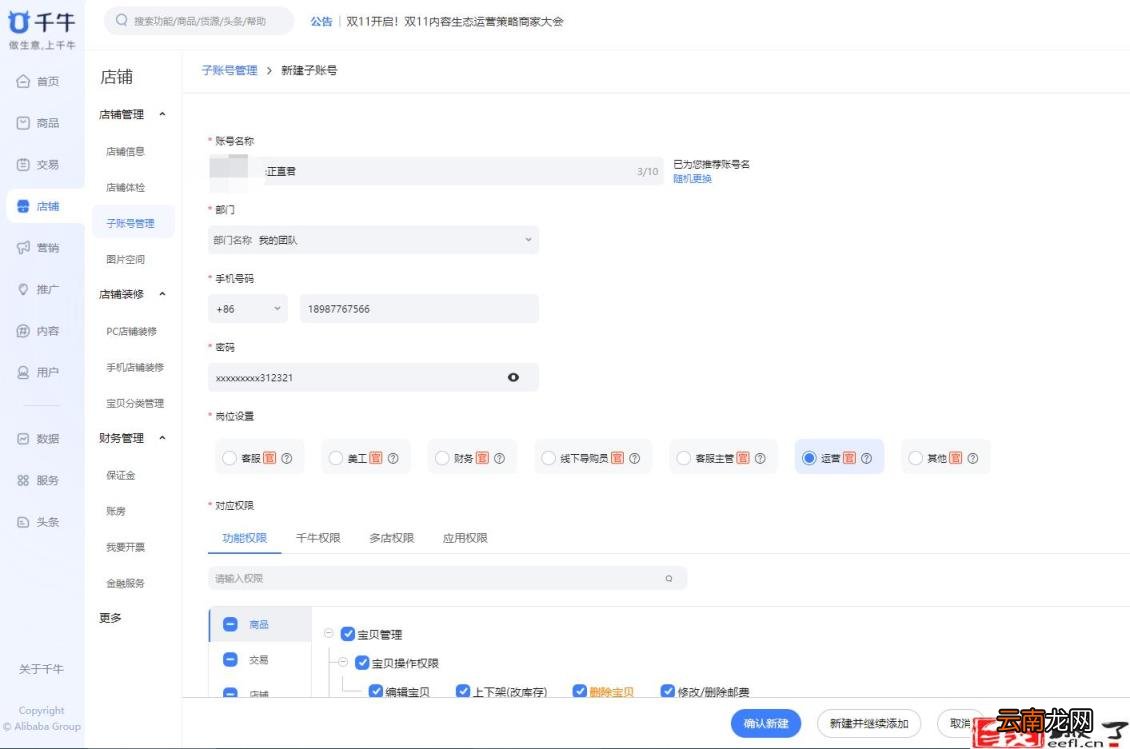Viewport: 1130px width, 749px height.
Task: Focus the 账号名称 input field
Action: pyautogui.click(x=435, y=172)
